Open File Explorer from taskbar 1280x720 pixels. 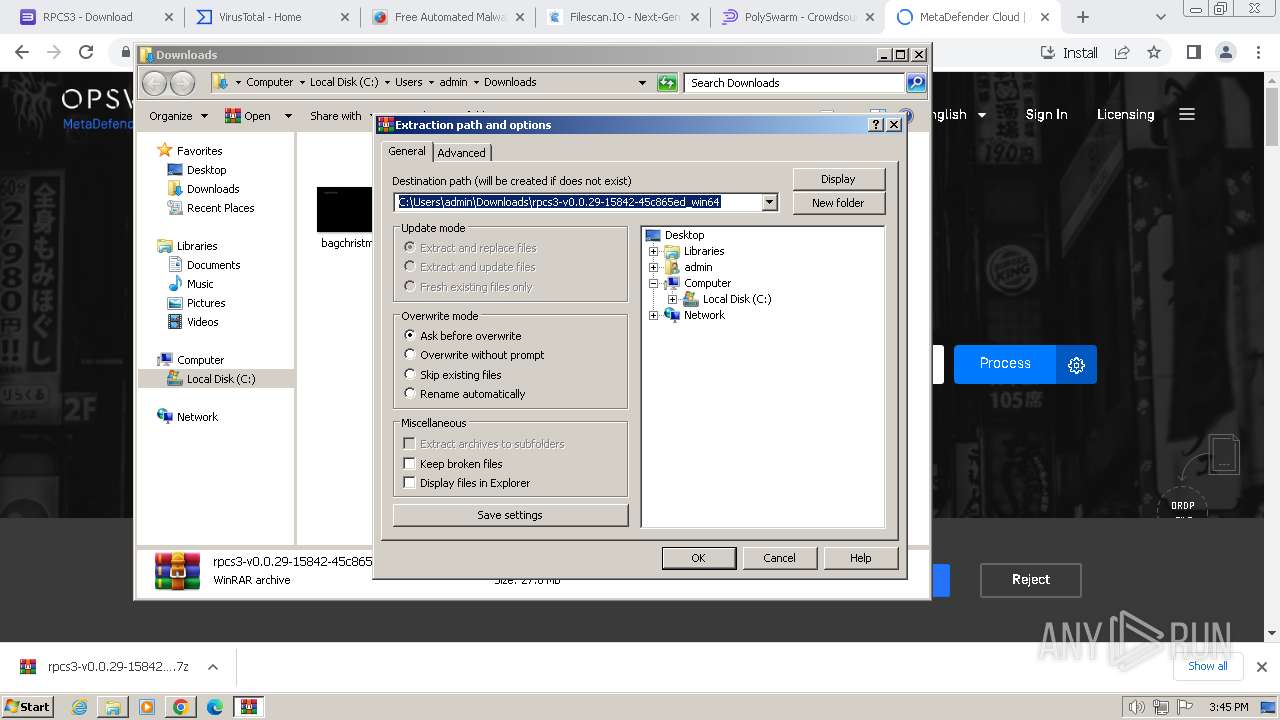113,706
